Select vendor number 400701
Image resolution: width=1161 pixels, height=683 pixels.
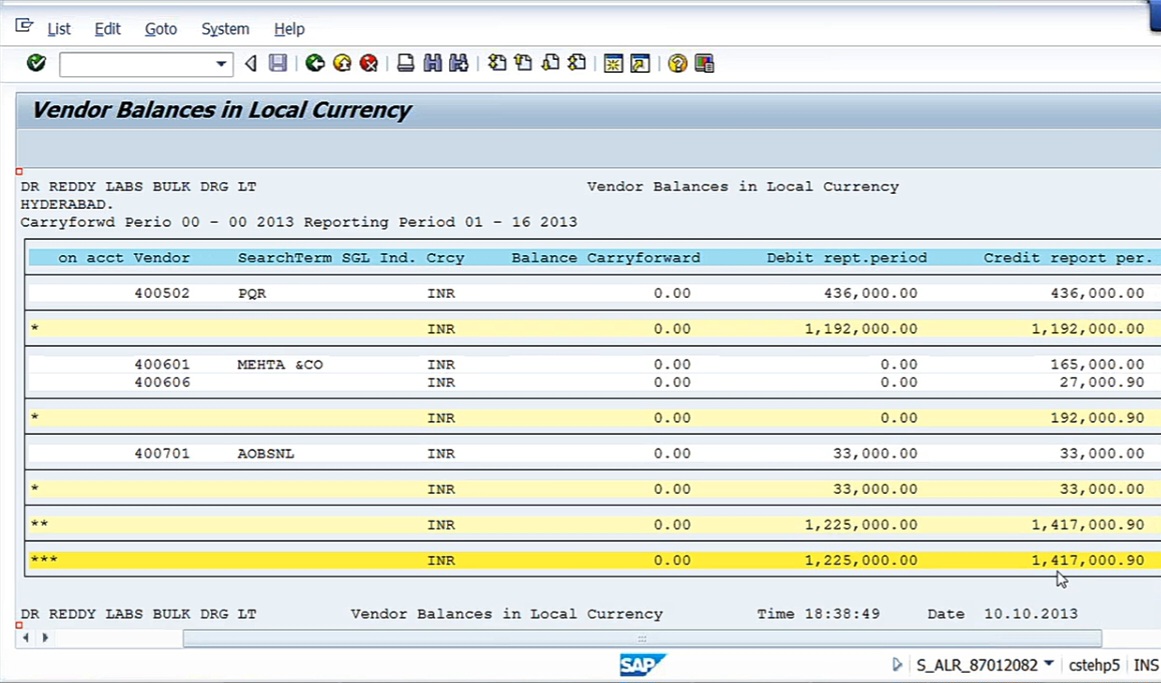[162, 453]
